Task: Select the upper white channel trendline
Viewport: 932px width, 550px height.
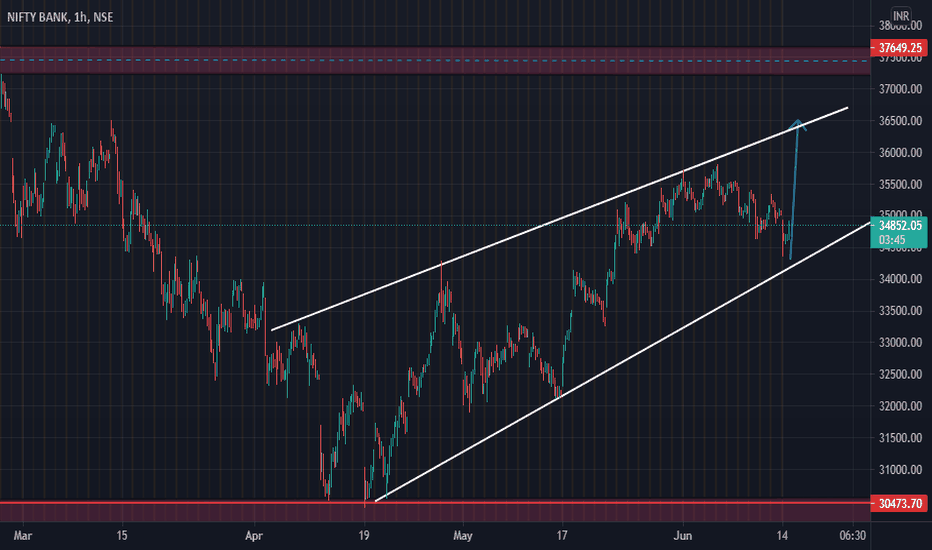Action: 559,219
